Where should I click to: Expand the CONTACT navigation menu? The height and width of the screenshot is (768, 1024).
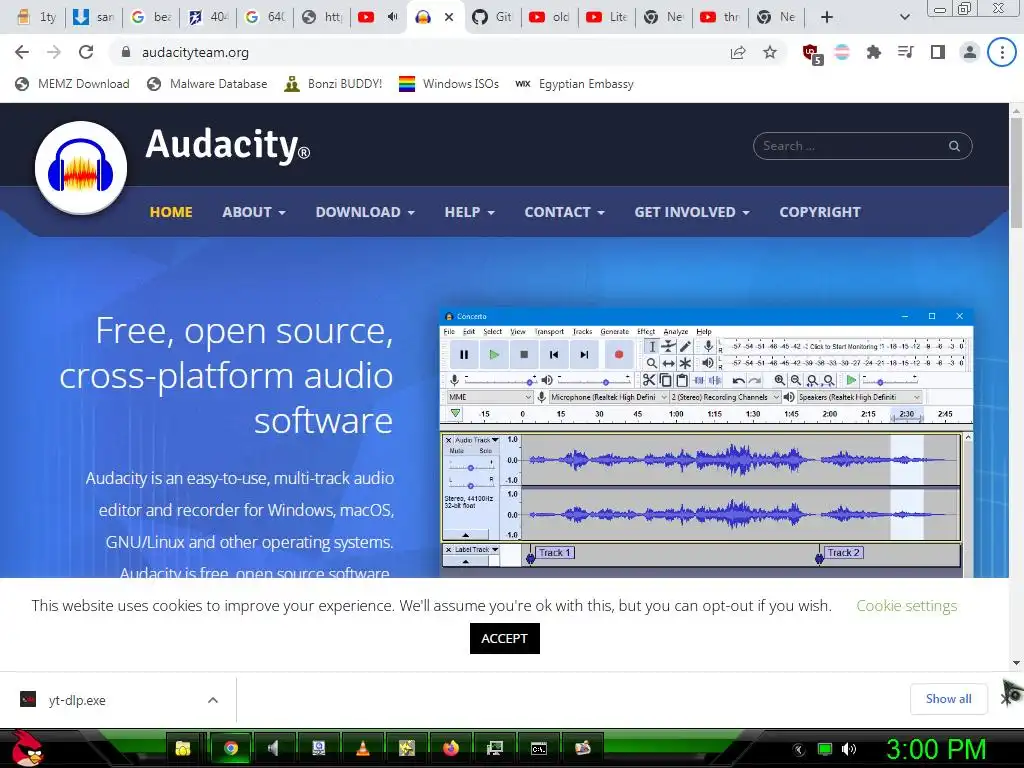(x=564, y=212)
